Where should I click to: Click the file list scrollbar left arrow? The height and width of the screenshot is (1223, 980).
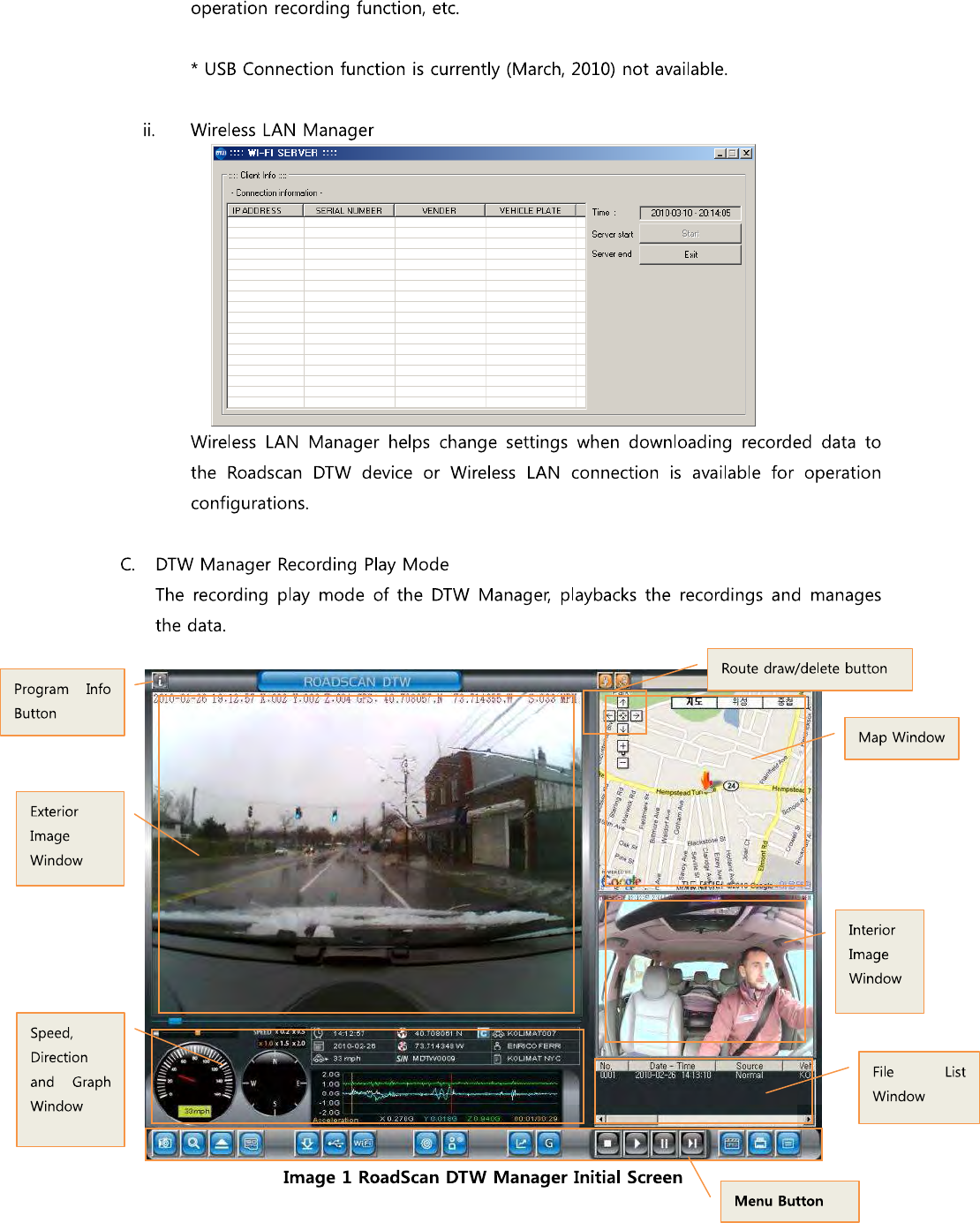coord(601,1119)
